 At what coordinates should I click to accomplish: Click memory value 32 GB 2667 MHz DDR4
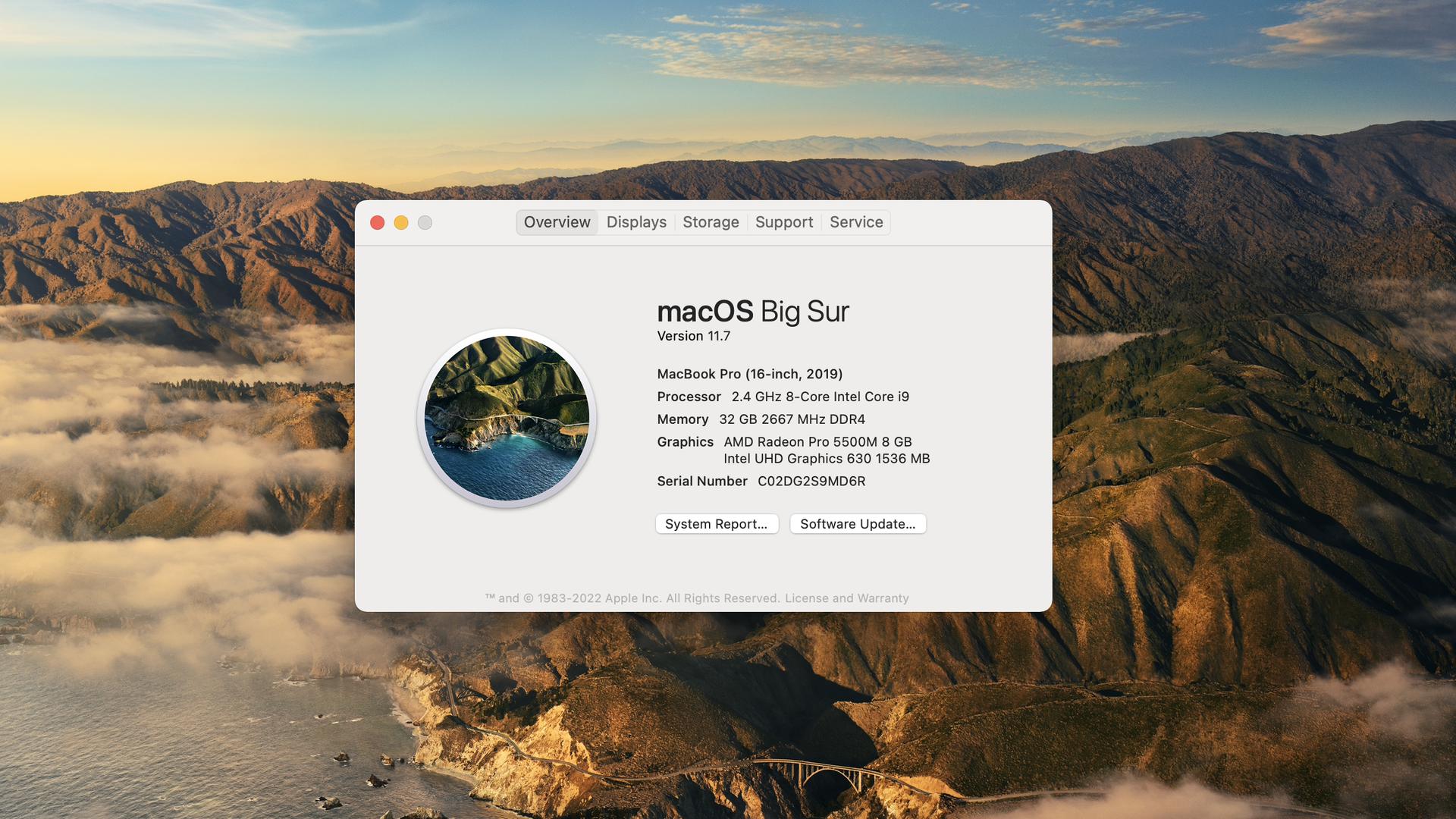pos(792,419)
